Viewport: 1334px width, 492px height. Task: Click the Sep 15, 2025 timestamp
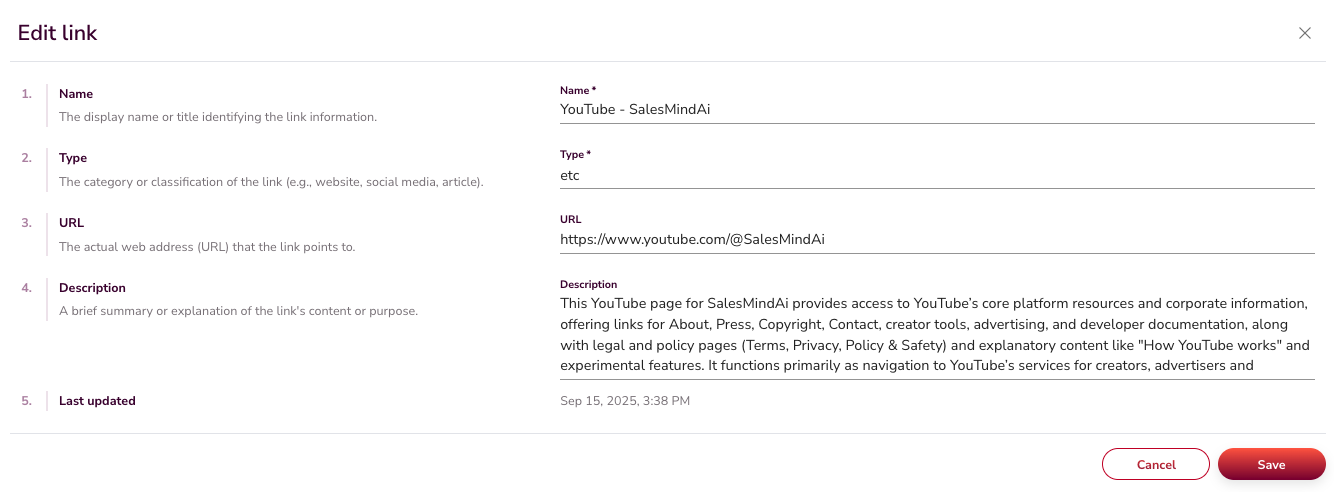click(x=625, y=401)
